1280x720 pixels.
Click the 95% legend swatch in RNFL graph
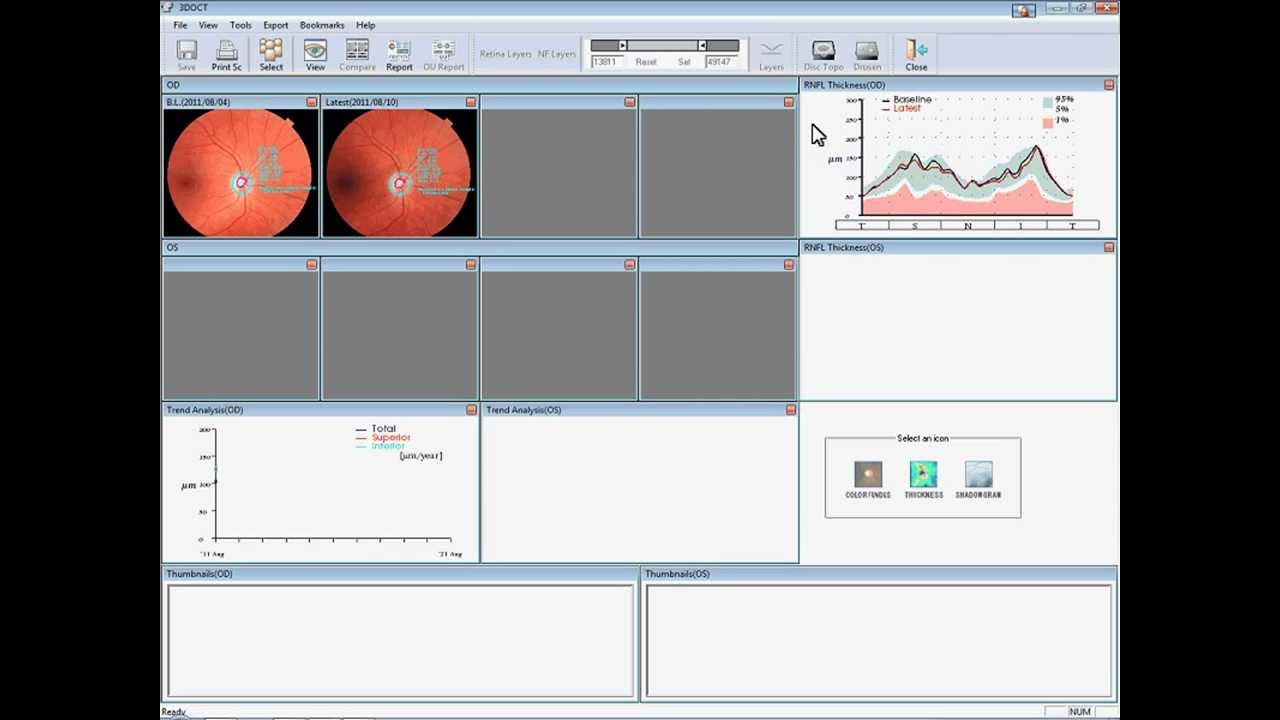tap(1048, 101)
